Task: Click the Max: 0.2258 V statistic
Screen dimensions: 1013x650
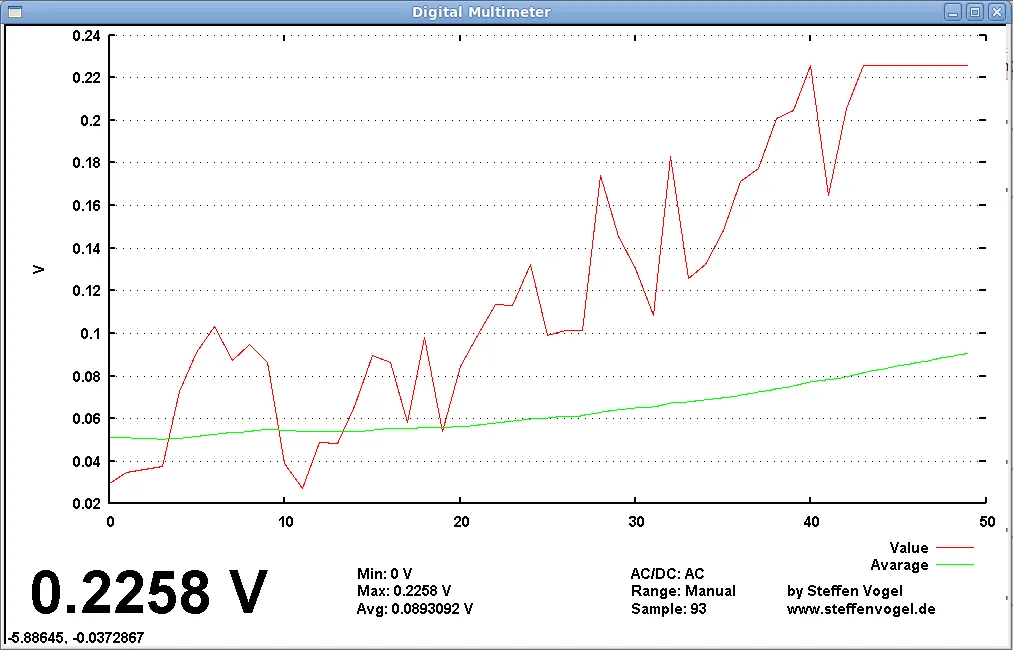Action: click(404, 591)
